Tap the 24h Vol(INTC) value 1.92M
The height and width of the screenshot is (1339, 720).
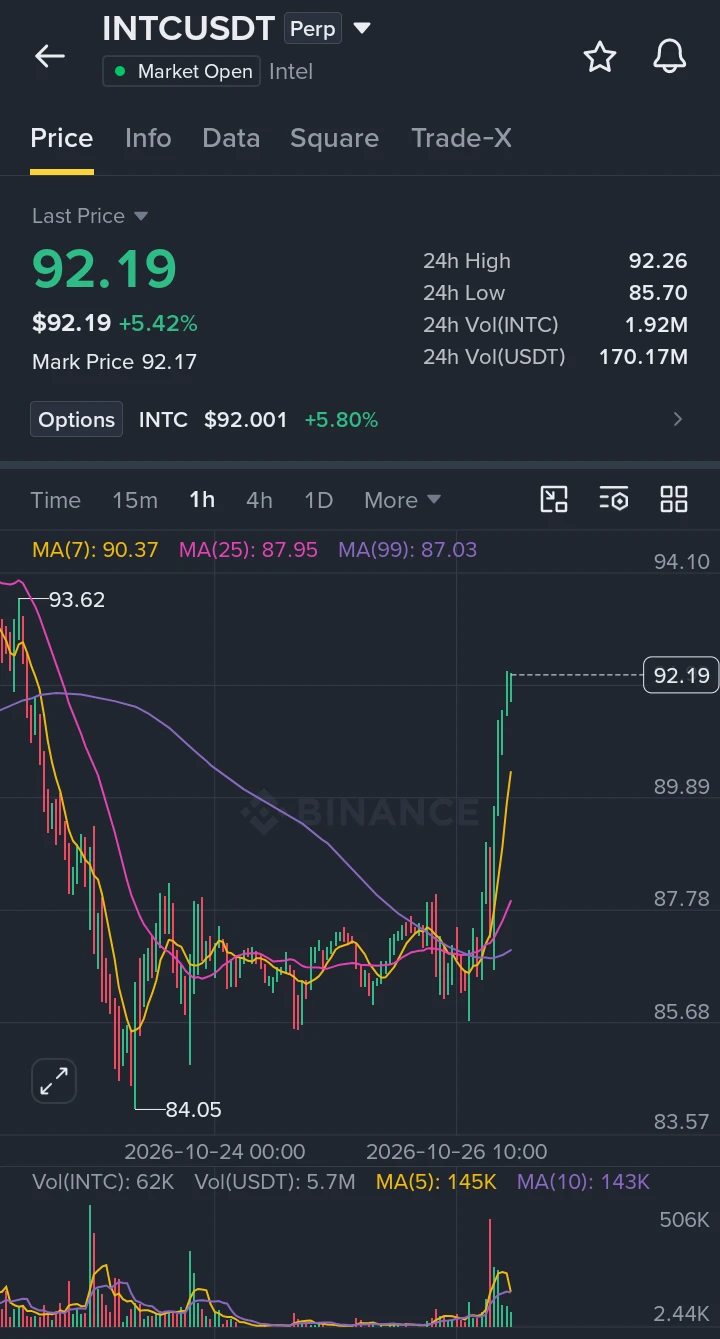point(656,325)
